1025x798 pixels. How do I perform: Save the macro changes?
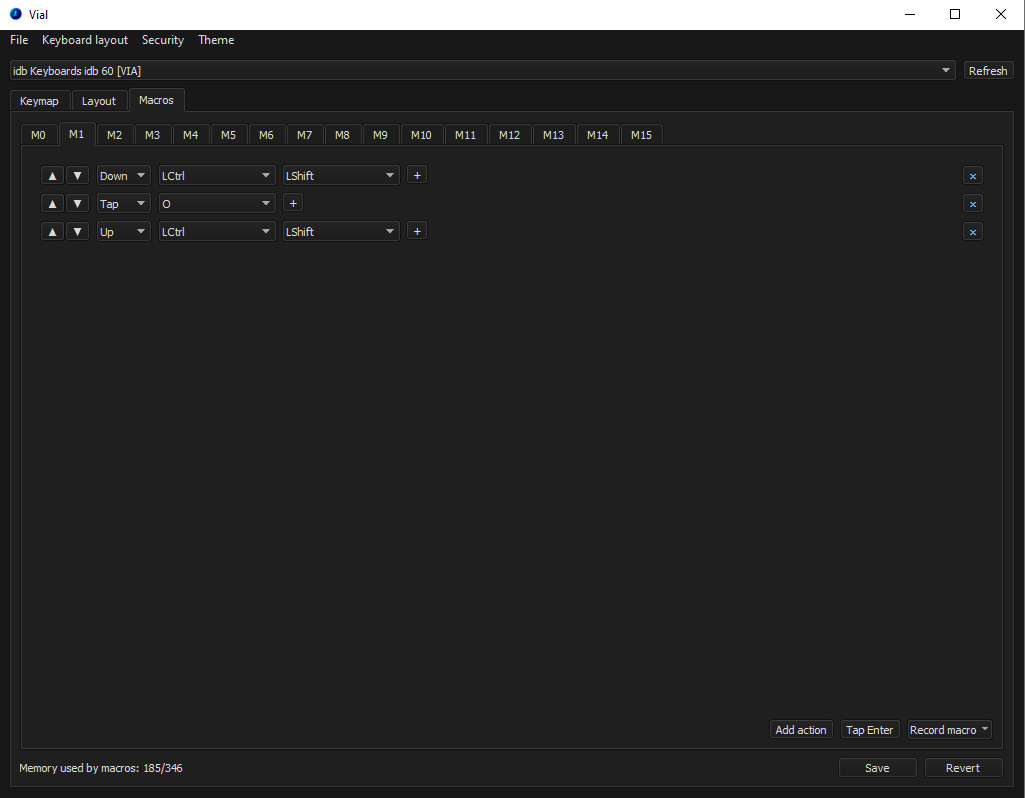(x=877, y=767)
